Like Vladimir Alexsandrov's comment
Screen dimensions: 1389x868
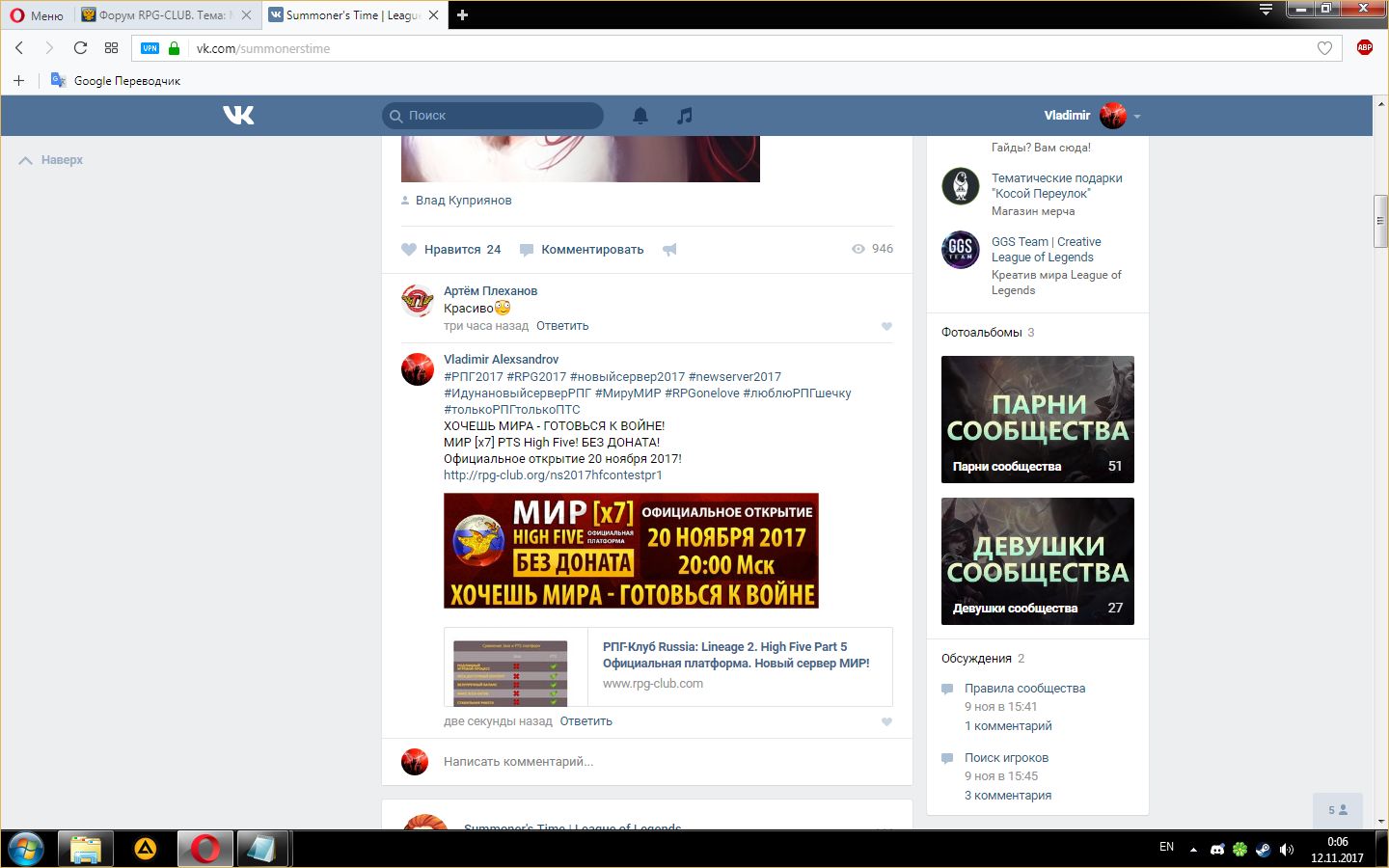(x=886, y=722)
